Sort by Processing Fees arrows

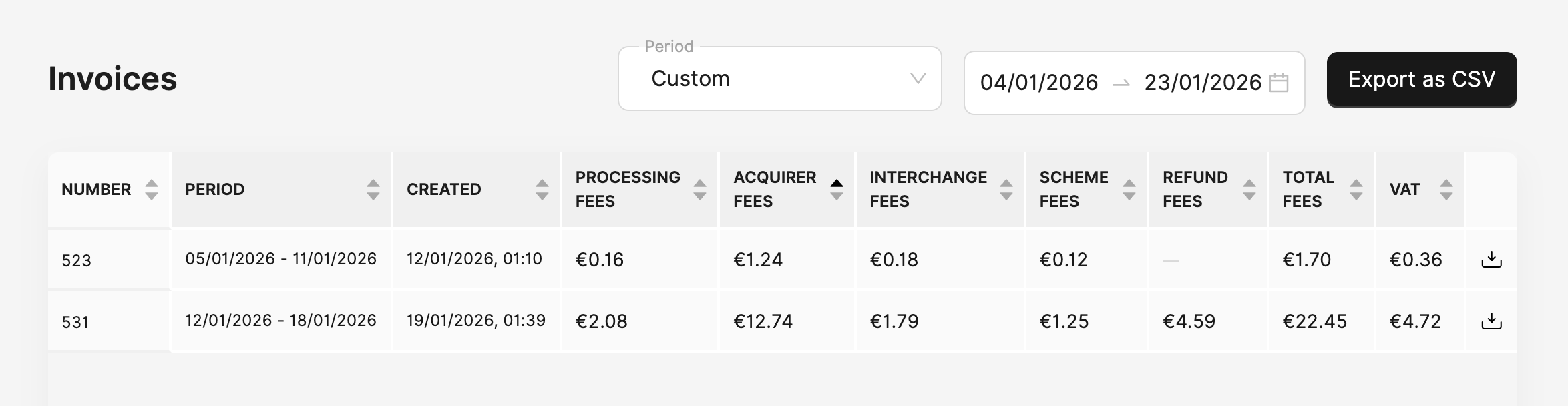click(700, 190)
